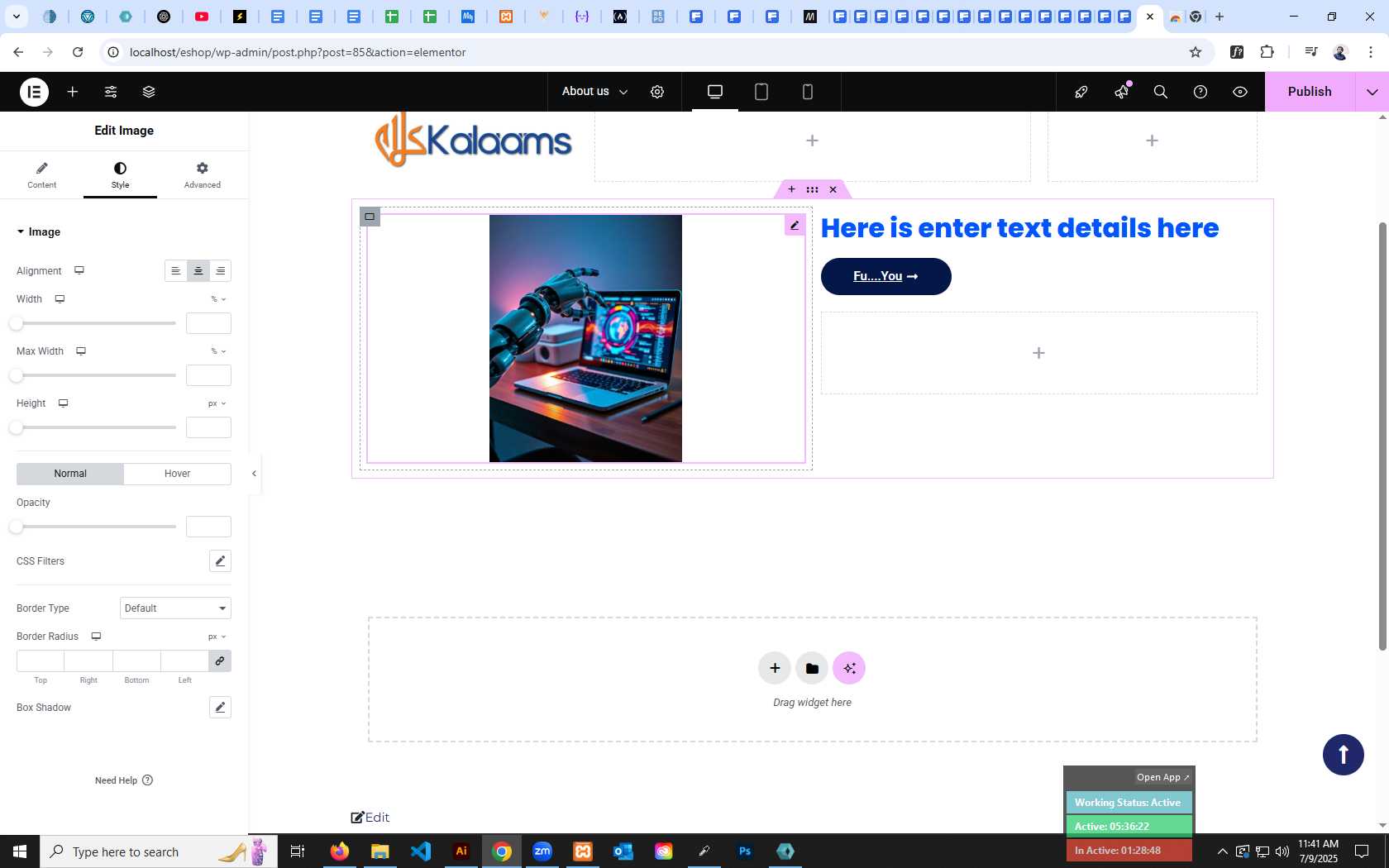Switch to tablet preview mode
The height and width of the screenshot is (868, 1389).
click(x=761, y=92)
